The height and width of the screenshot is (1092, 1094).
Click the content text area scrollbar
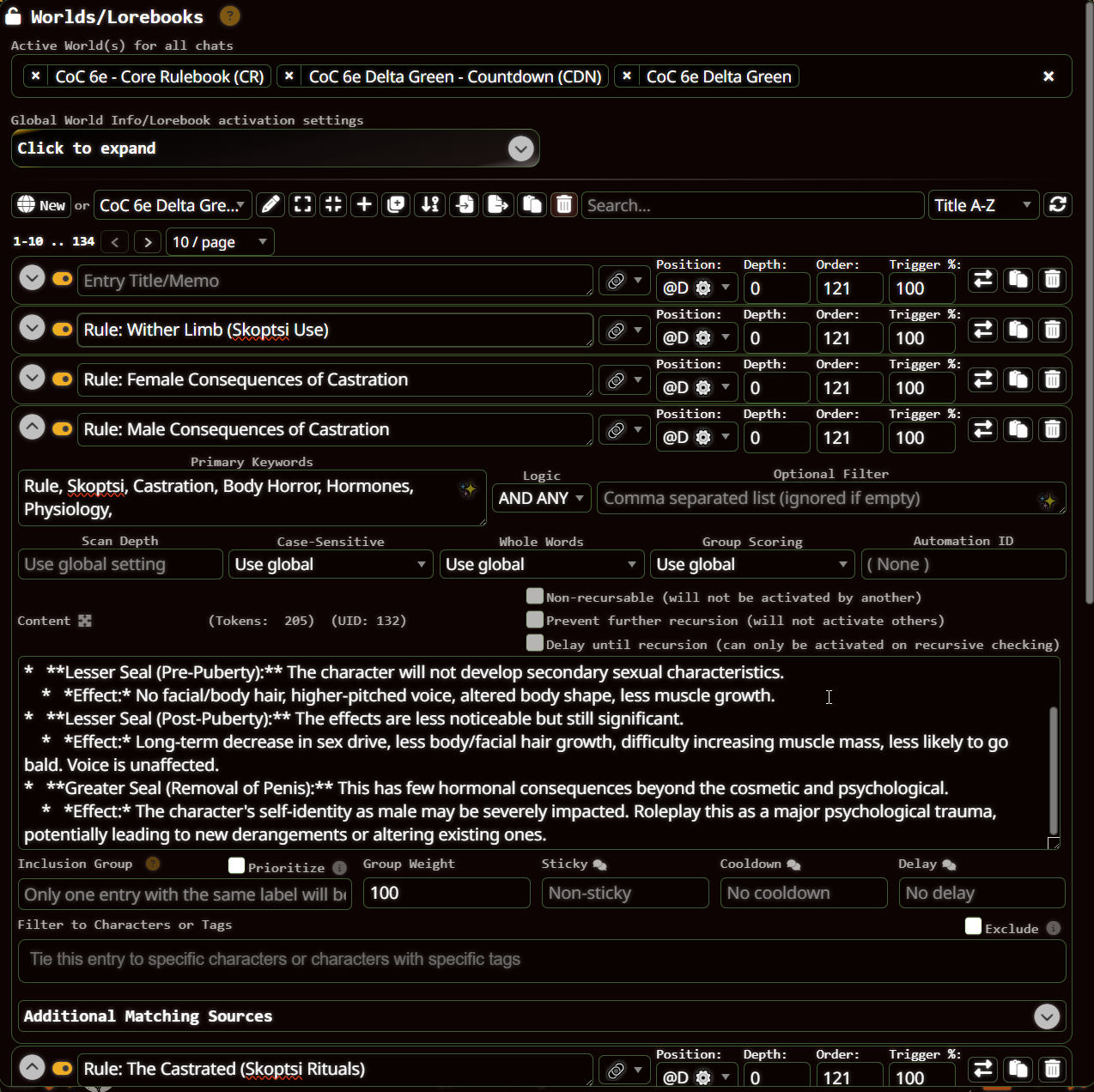click(1053, 770)
